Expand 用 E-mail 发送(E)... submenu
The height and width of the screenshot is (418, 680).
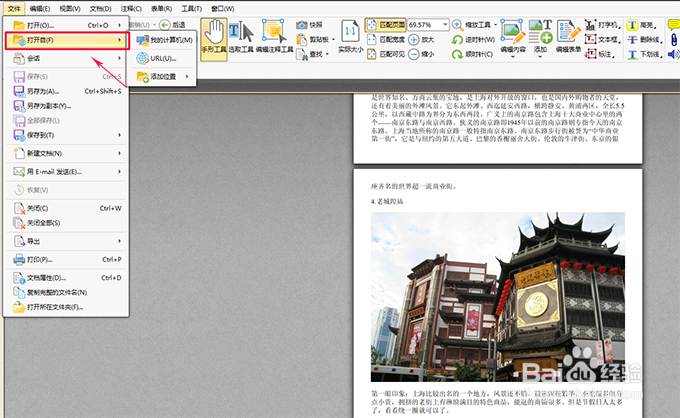(67, 172)
